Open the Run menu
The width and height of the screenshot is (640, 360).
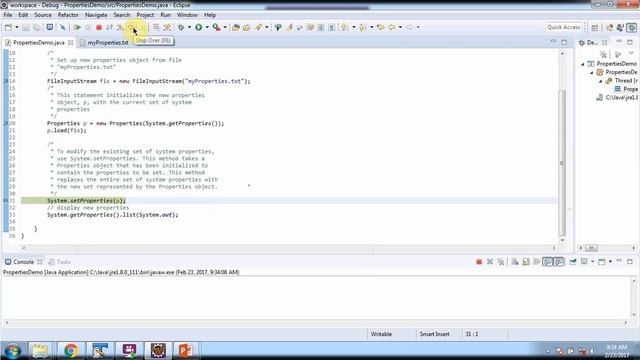point(165,15)
